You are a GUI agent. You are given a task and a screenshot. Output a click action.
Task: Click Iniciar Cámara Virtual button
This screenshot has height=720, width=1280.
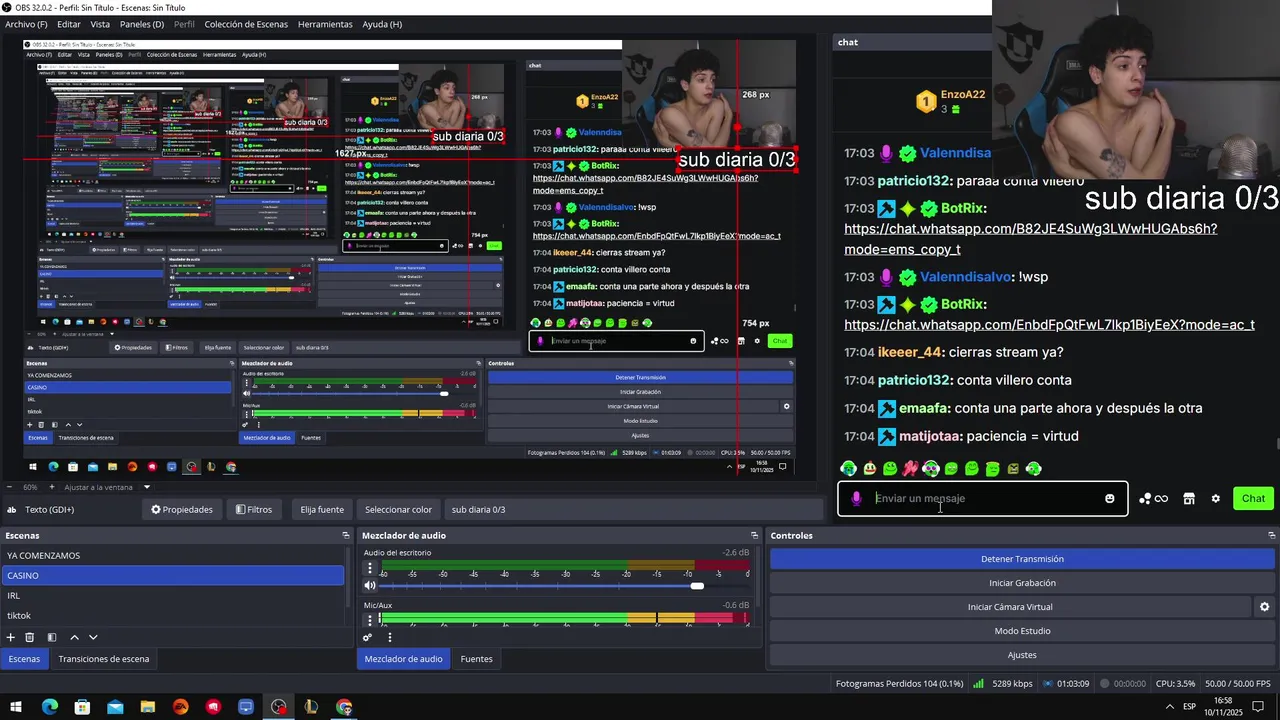tap(1010, 607)
